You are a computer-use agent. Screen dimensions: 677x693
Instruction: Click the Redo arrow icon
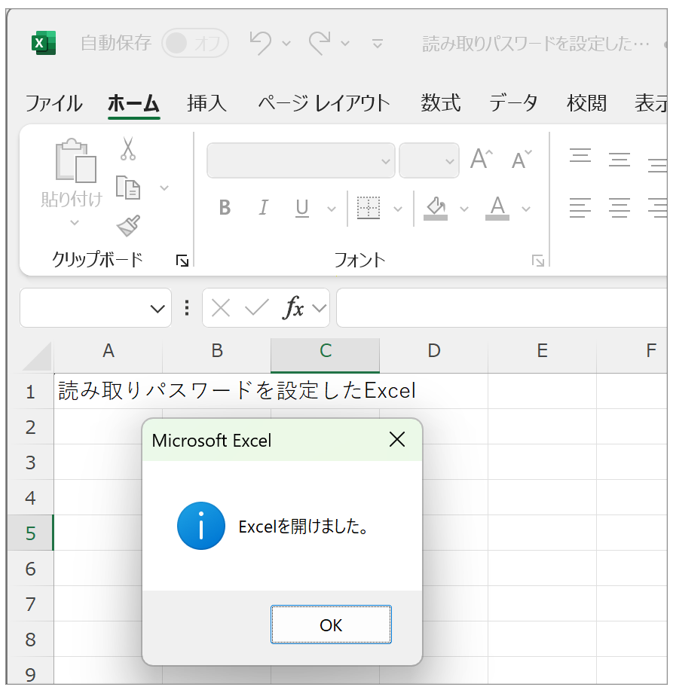[x=320, y=43]
